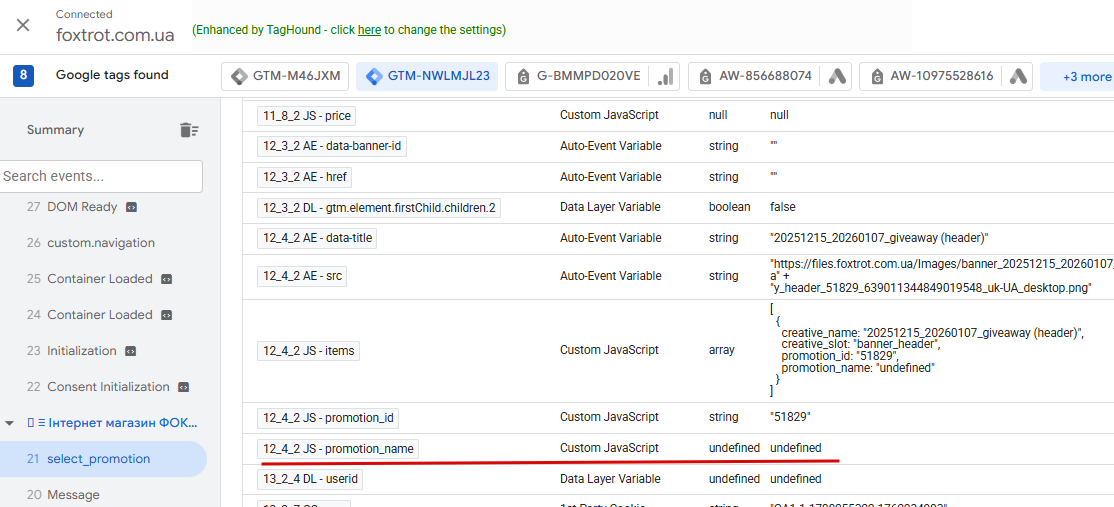
Task: Click the badge icon beside Initialization event
Action: [130, 351]
